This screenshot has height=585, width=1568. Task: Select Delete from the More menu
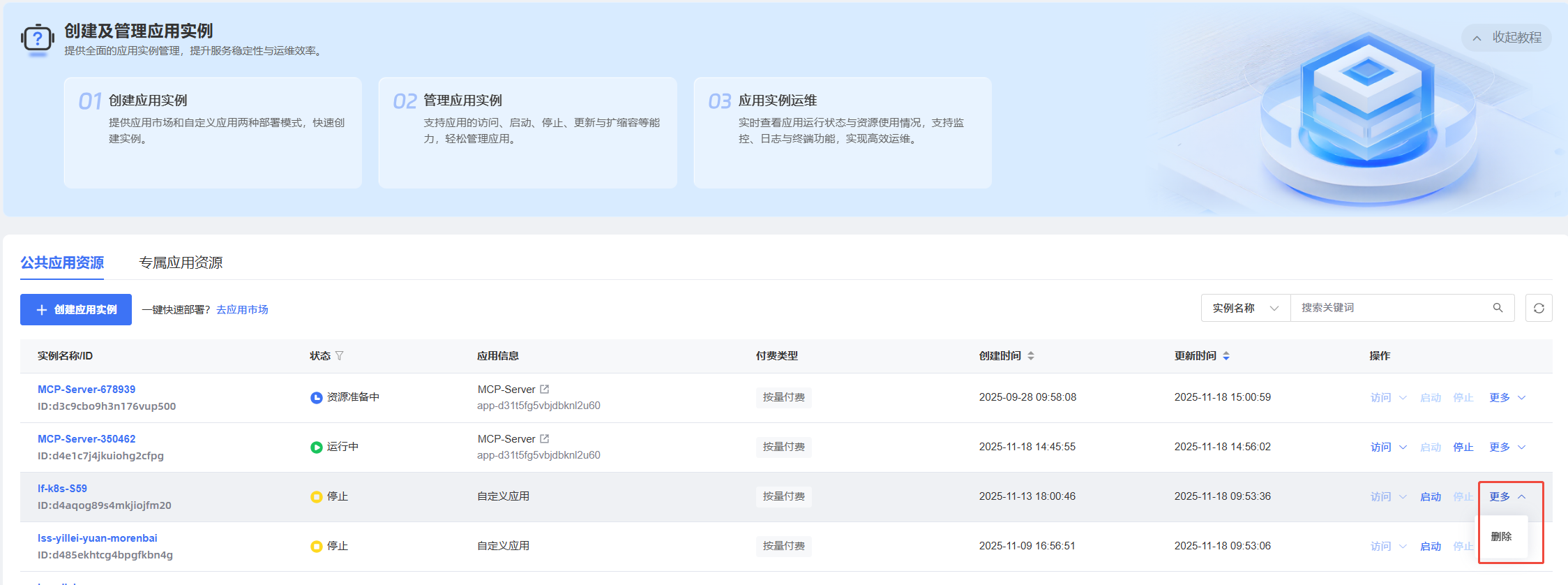pos(1501,537)
